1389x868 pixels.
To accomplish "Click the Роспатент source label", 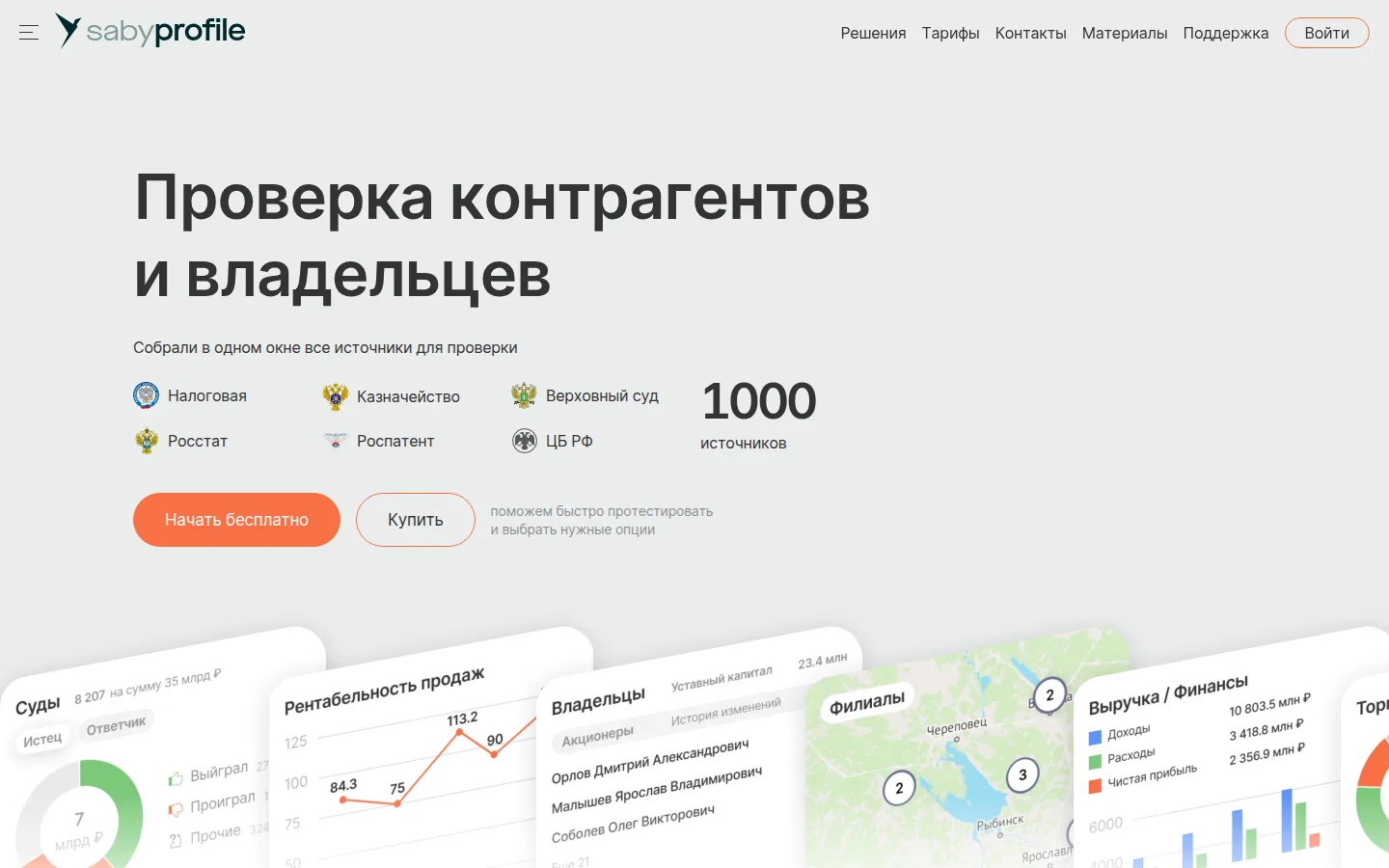I will click(x=395, y=441).
